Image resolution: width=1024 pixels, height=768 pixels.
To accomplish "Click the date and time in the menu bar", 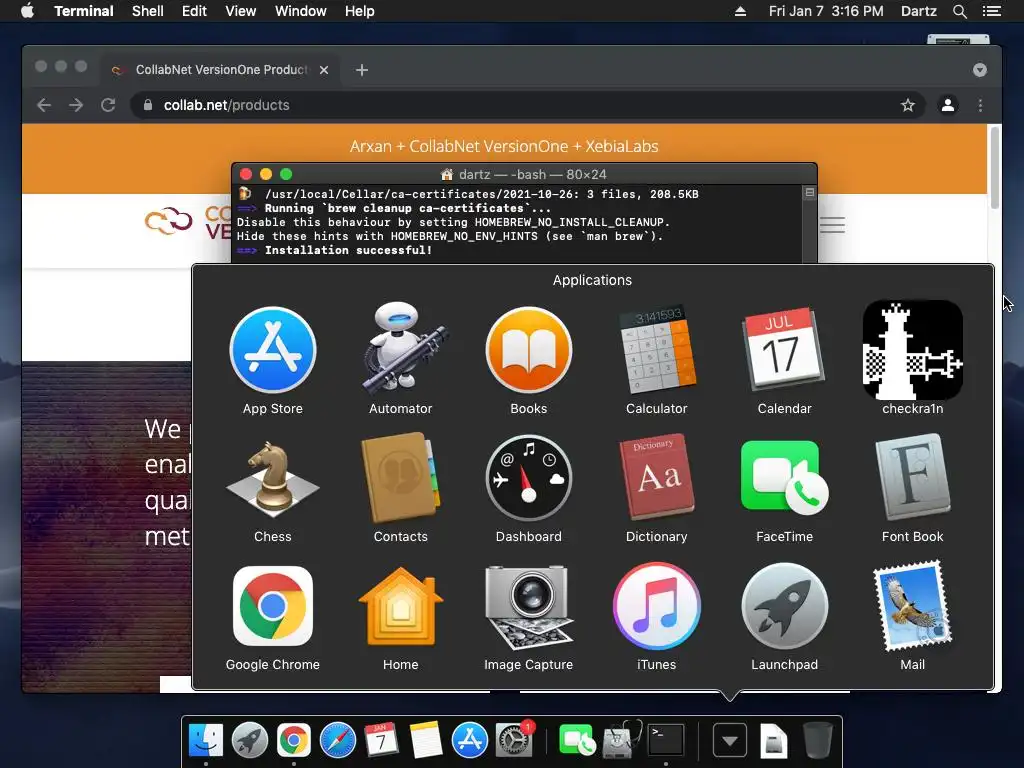I will click(x=825, y=11).
